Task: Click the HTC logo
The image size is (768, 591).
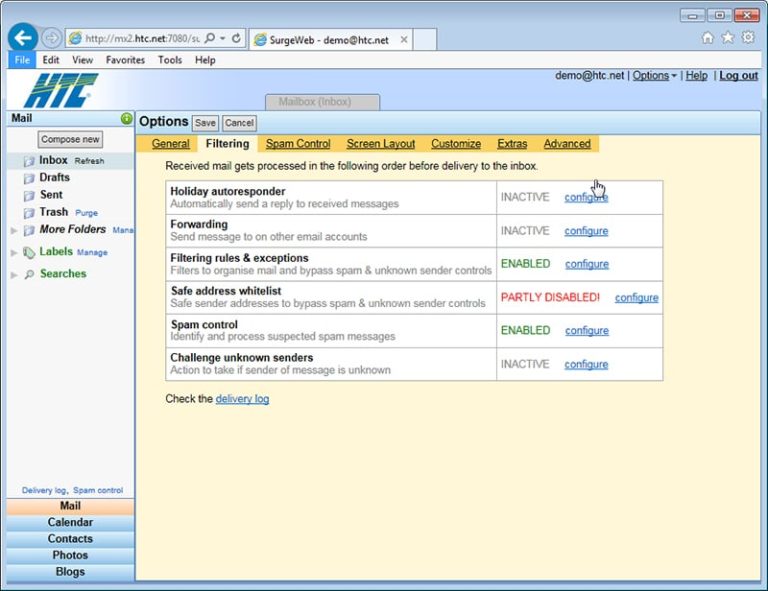Action: 61,90
